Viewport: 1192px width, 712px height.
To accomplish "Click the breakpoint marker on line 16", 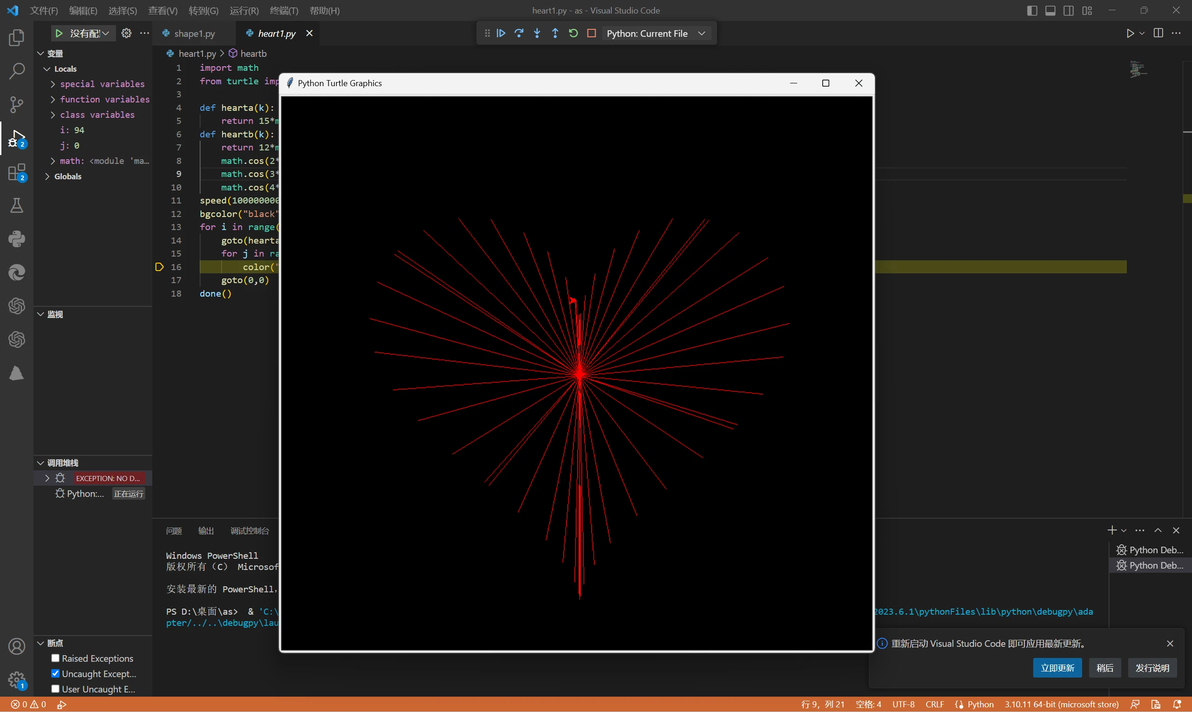I will click(x=159, y=267).
